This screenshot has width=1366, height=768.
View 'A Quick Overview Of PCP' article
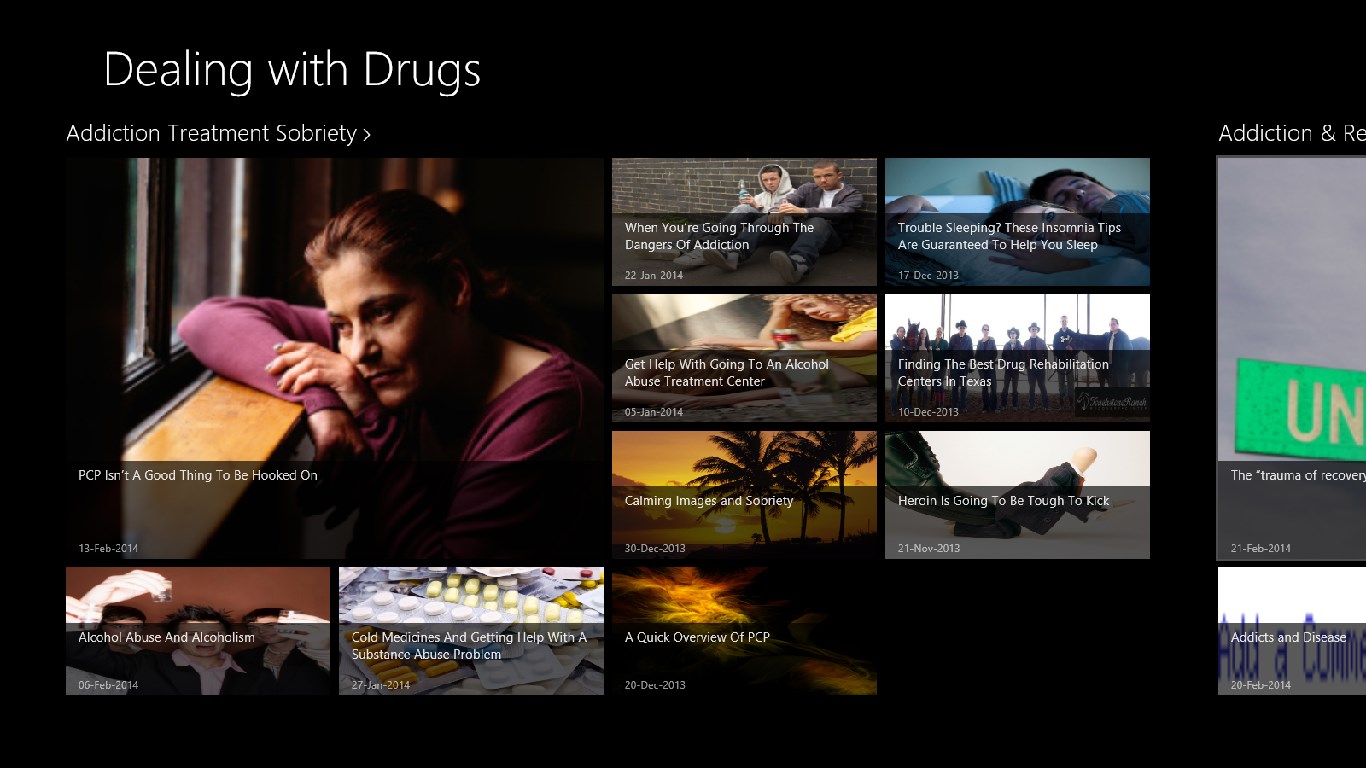pos(744,630)
